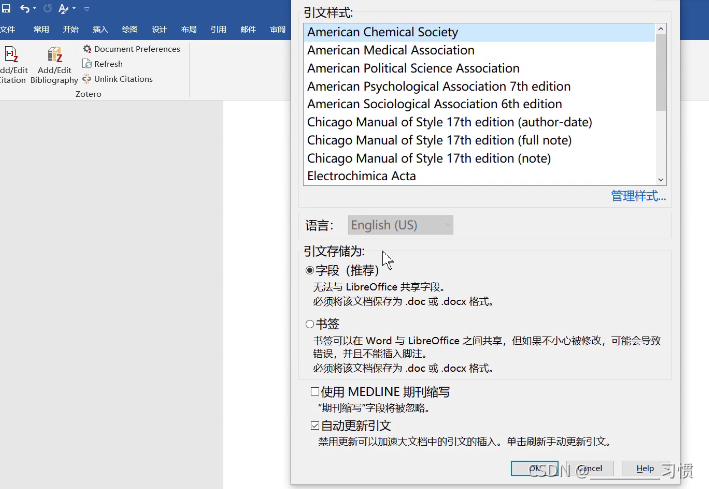This screenshot has height=489, width=709.
Task: Select Chicago Manual of Style 17th edition (author-date)
Action: [449, 122]
